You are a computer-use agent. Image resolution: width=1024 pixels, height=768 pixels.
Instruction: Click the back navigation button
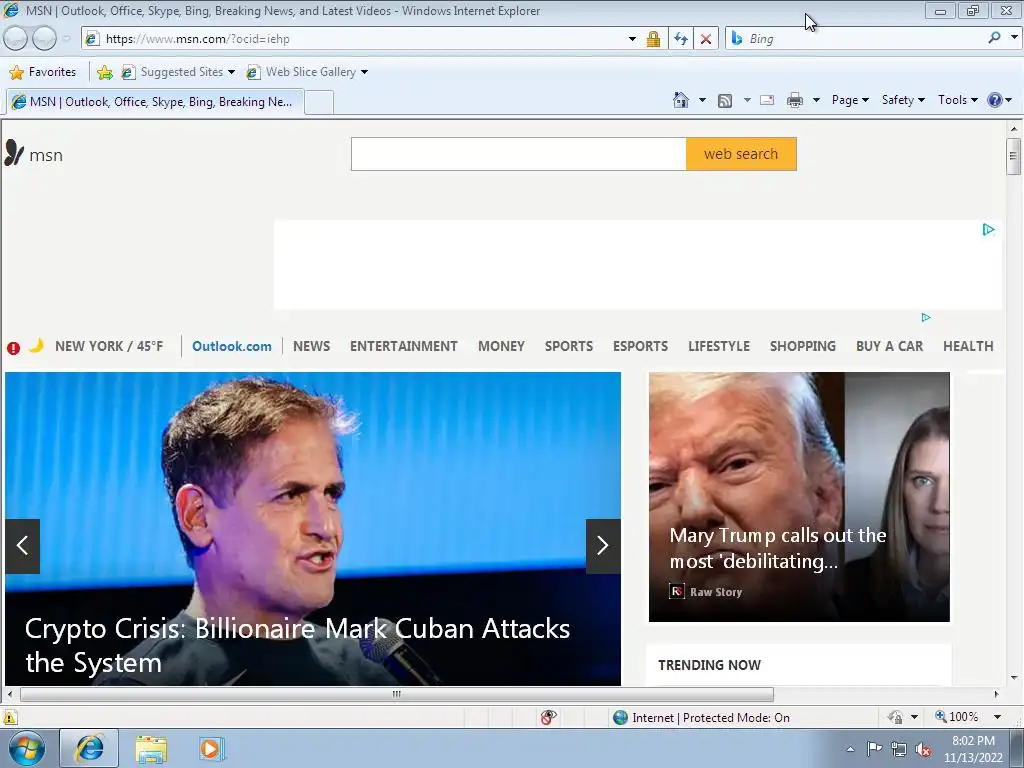(16, 39)
